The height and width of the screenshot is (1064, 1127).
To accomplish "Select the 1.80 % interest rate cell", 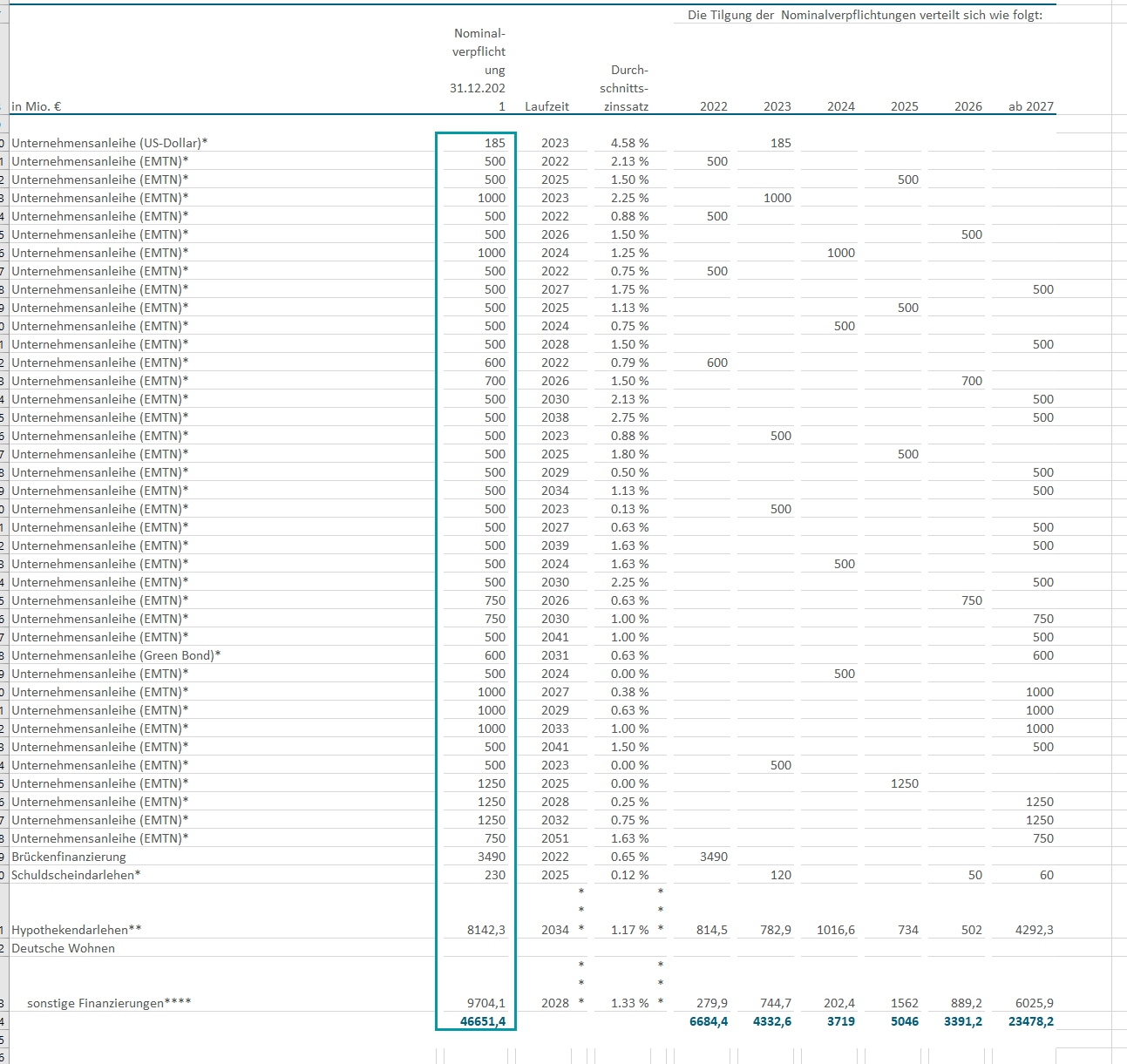I will [629, 454].
